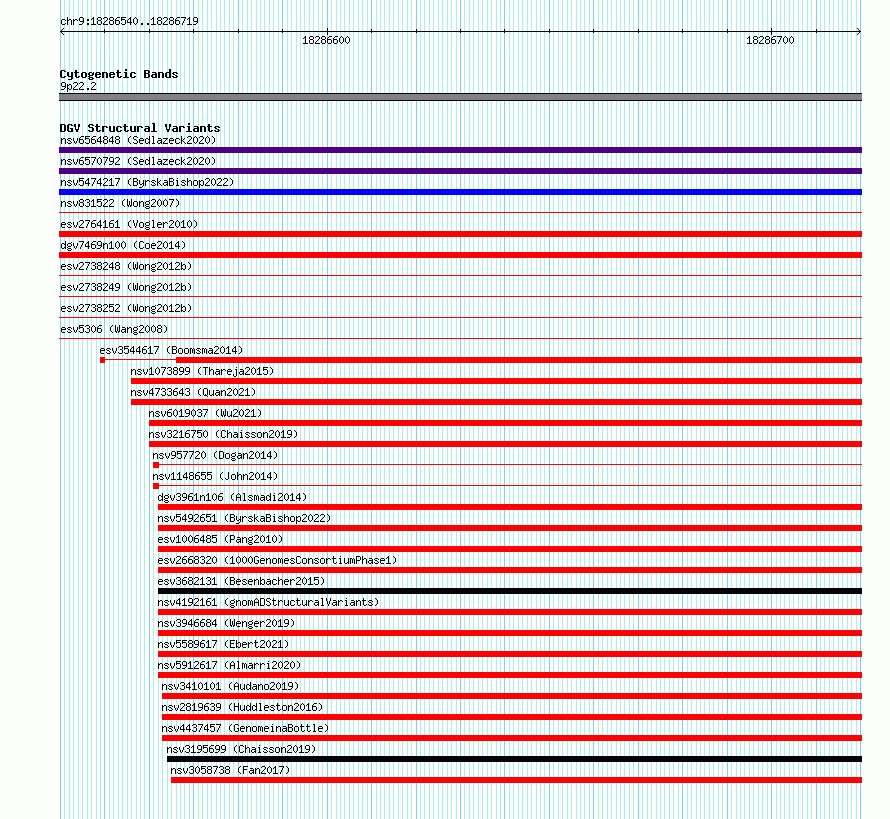The width and height of the screenshot is (890, 819).
Task: Click the red start block of nsv1148655
Action: 156,486
